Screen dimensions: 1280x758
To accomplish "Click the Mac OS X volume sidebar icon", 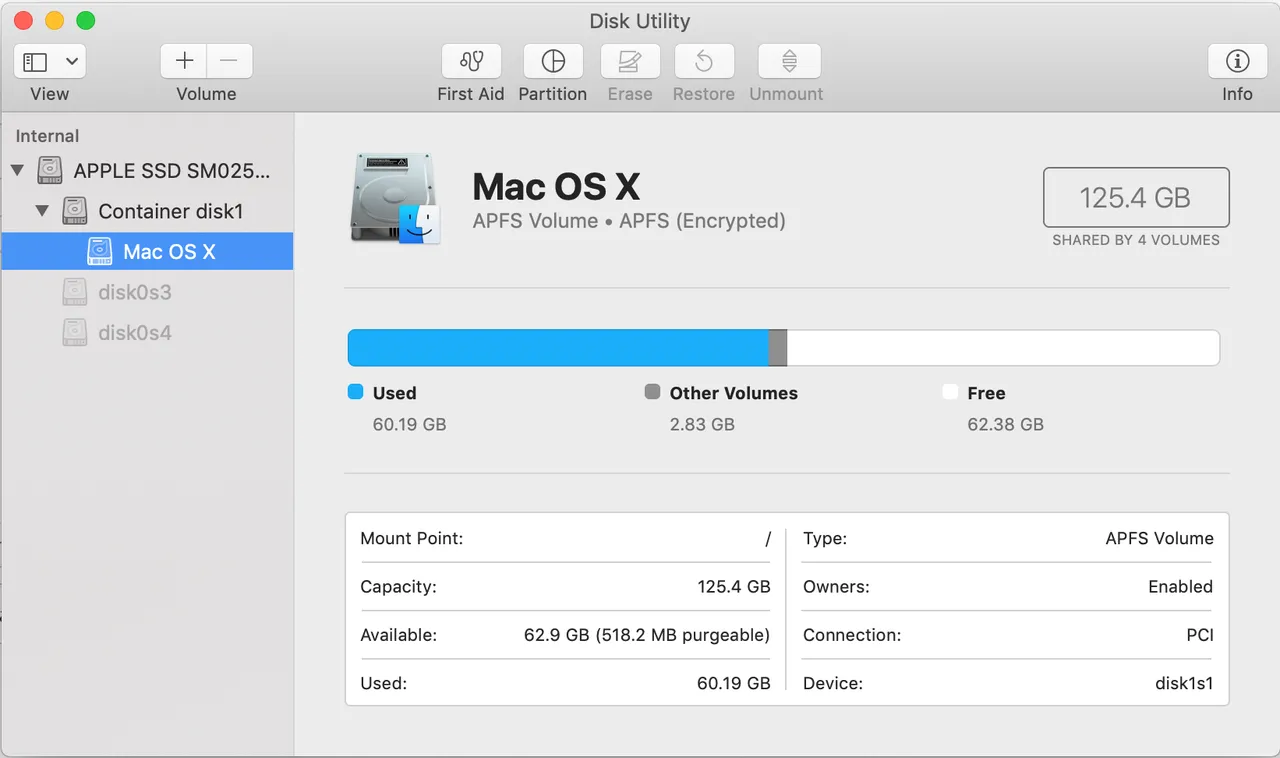I will coord(99,251).
